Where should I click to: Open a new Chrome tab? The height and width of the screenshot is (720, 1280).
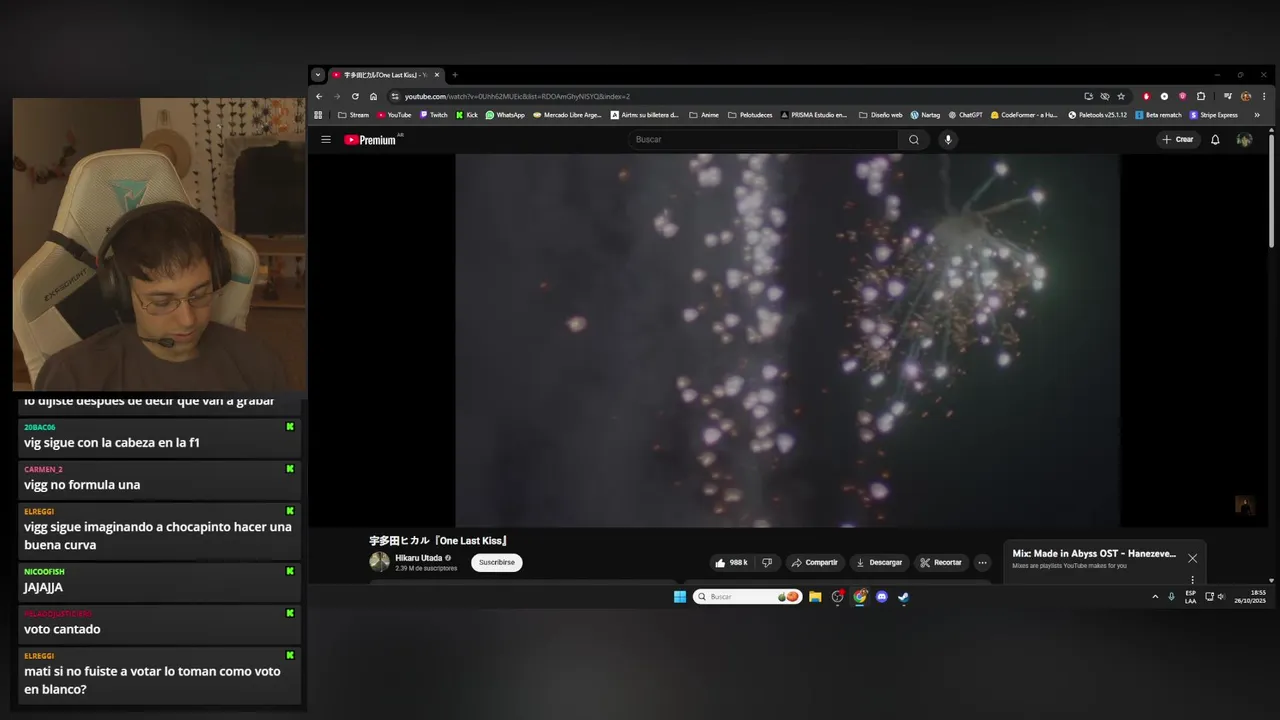pos(454,75)
